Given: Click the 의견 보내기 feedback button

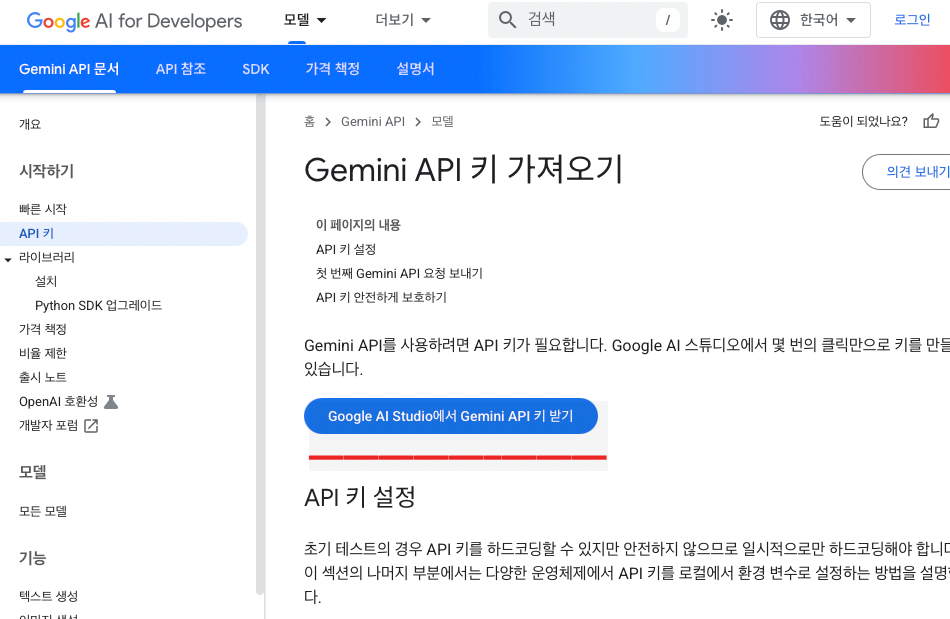Looking at the screenshot, I should tap(906, 172).
